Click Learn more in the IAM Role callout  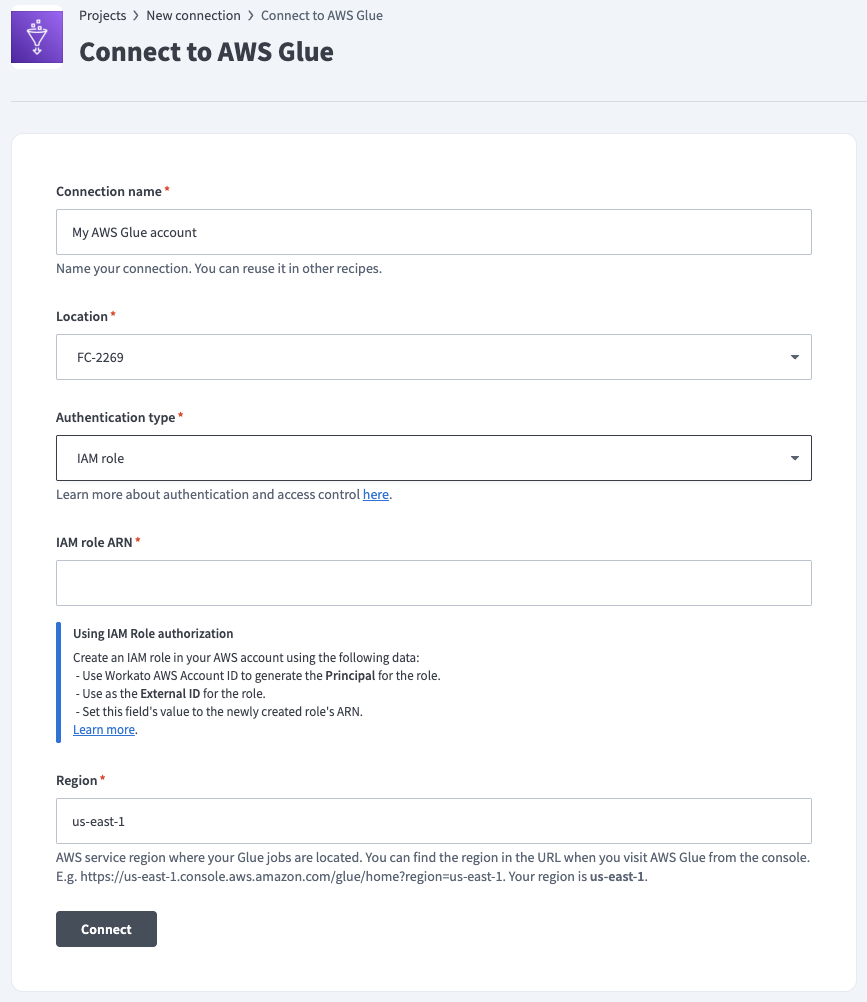tap(103, 729)
